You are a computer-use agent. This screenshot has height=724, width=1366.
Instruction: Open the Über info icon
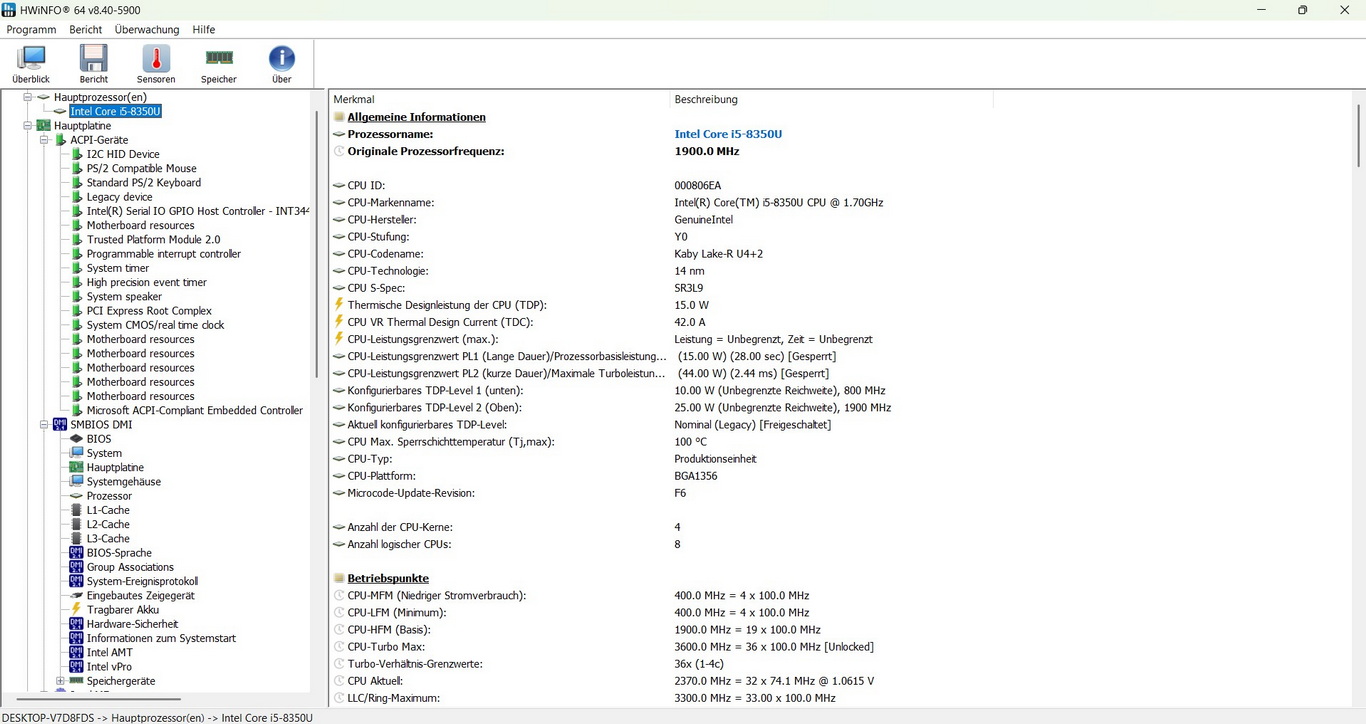pyautogui.click(x=282, y=64)
